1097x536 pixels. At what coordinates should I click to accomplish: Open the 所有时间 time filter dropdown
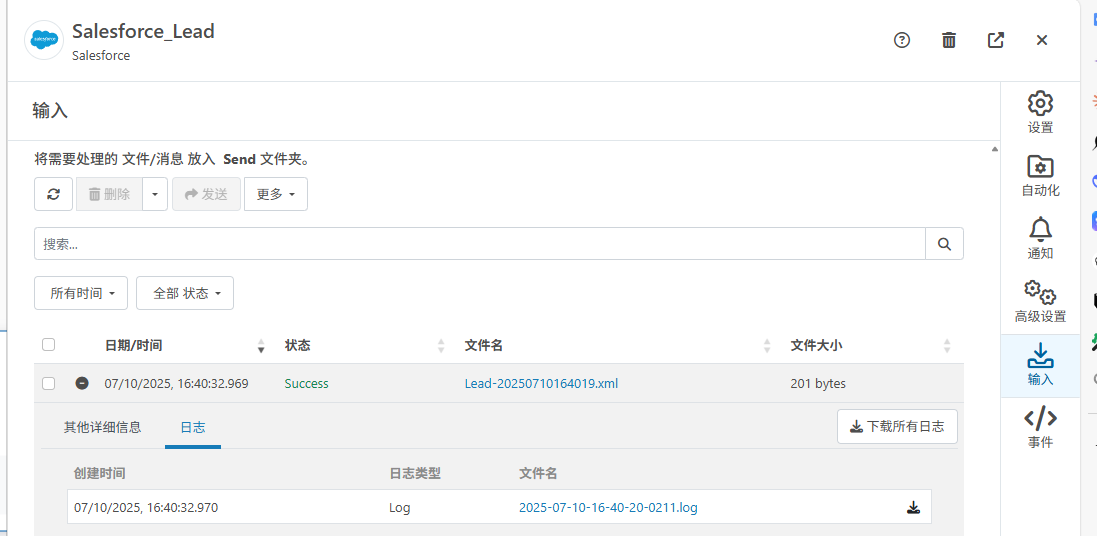[81, 293]
